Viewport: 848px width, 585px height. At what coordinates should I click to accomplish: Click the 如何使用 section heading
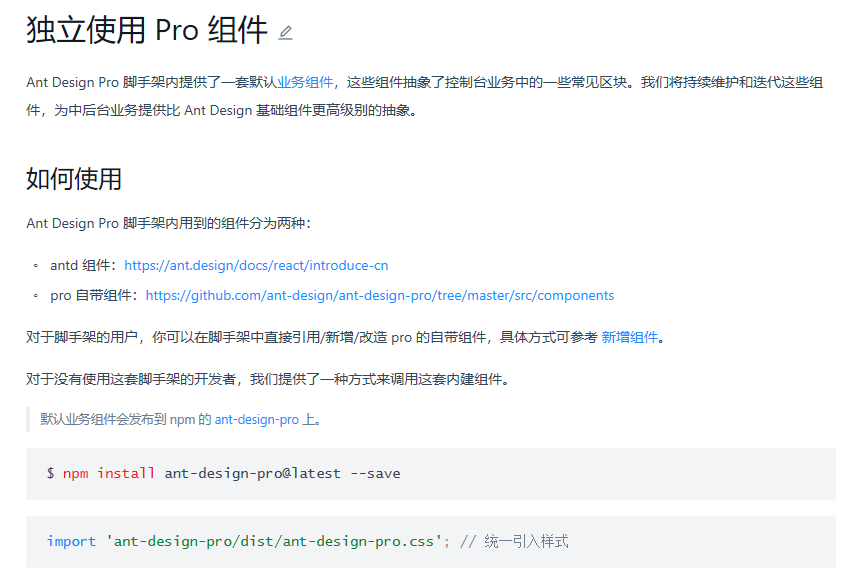pyautogui.click(x=74, y=179)
